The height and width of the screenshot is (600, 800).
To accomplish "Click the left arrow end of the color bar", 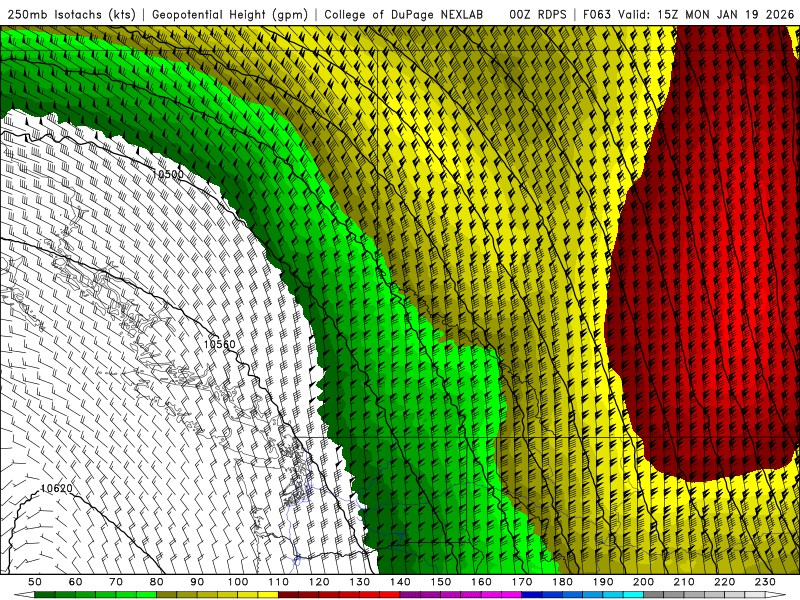I will coord(24,595).
